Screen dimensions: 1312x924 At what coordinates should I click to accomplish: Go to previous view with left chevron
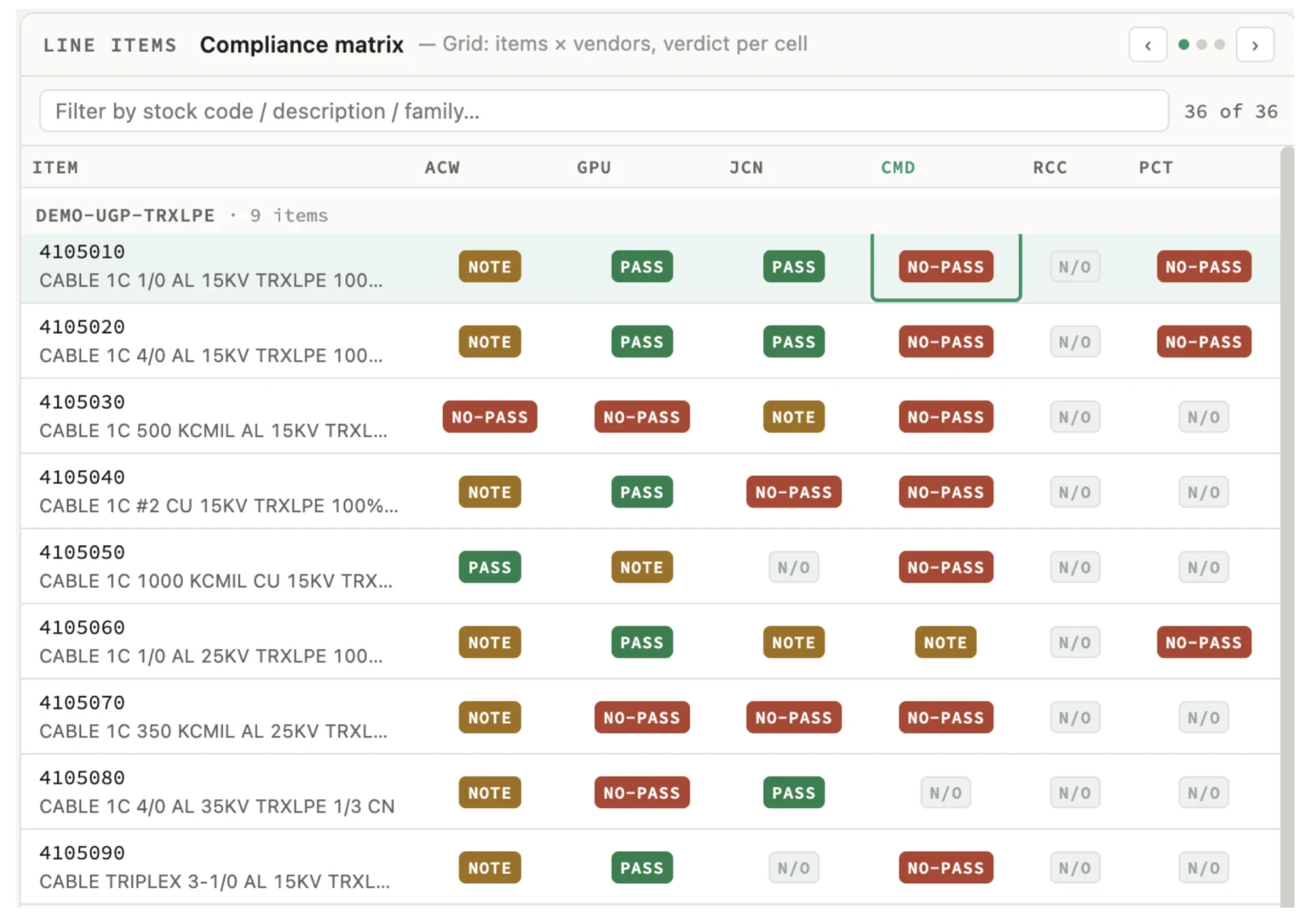coord(1147,45)
